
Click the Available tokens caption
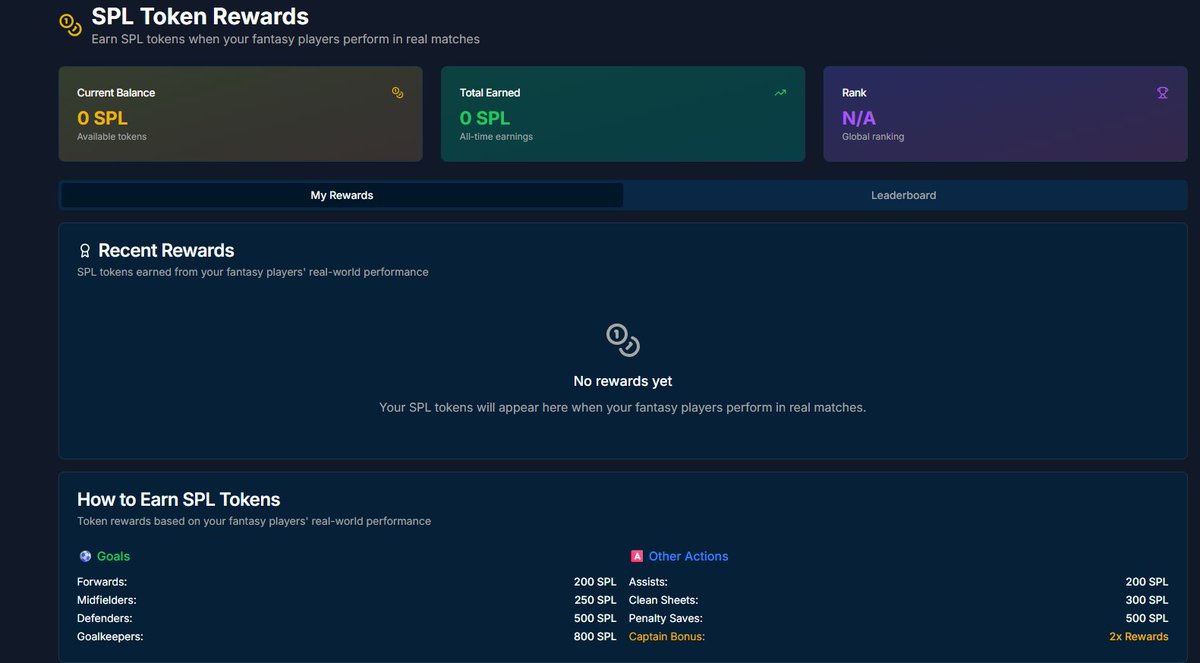click(112, 136)
